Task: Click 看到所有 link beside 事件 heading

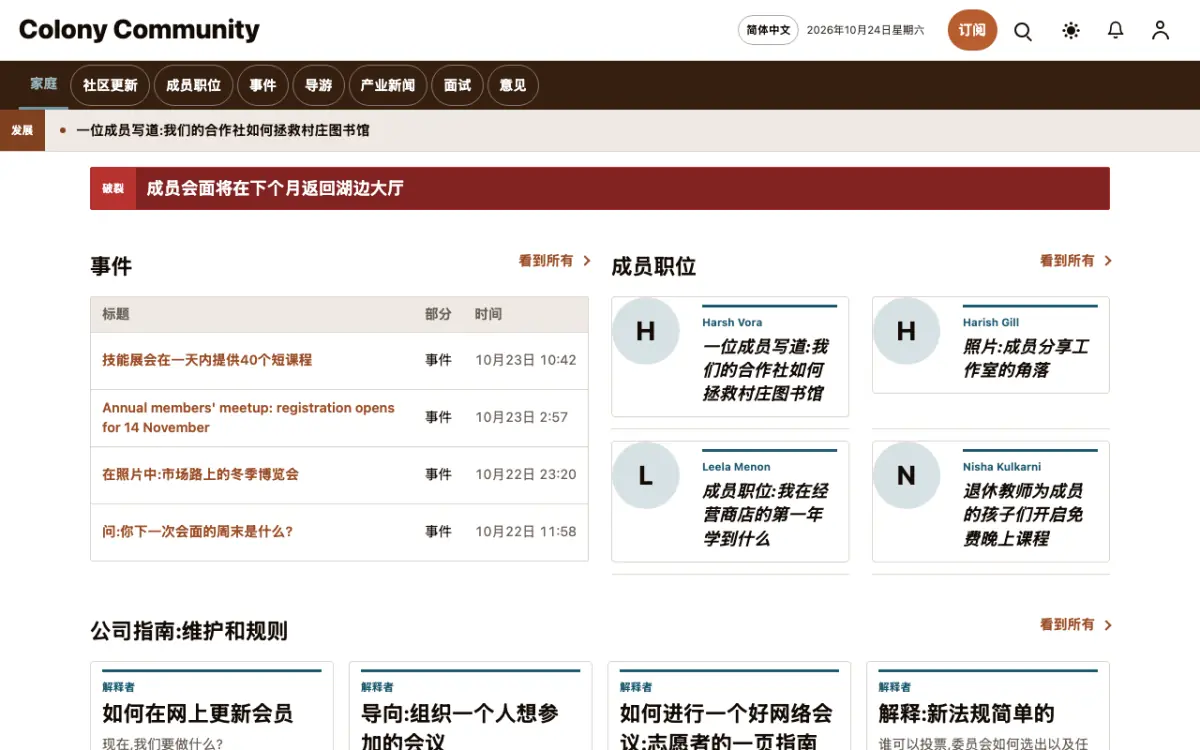Action: tap(546, 261)
